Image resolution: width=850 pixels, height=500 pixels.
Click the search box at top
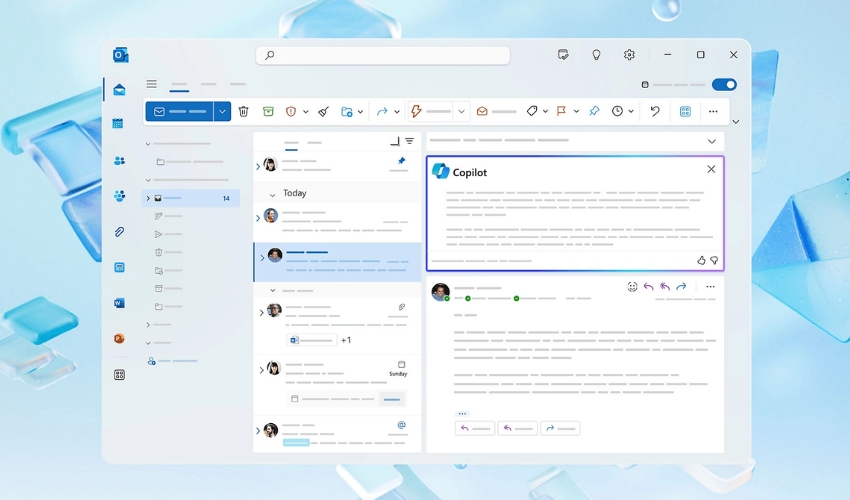tap(383, 55)
